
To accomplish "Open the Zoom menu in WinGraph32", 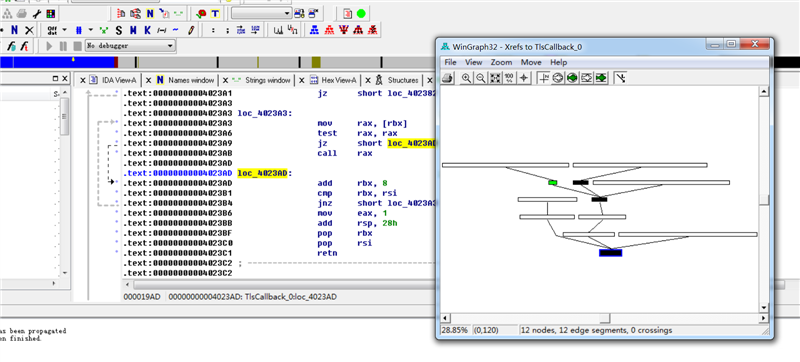I will point(502,62).
